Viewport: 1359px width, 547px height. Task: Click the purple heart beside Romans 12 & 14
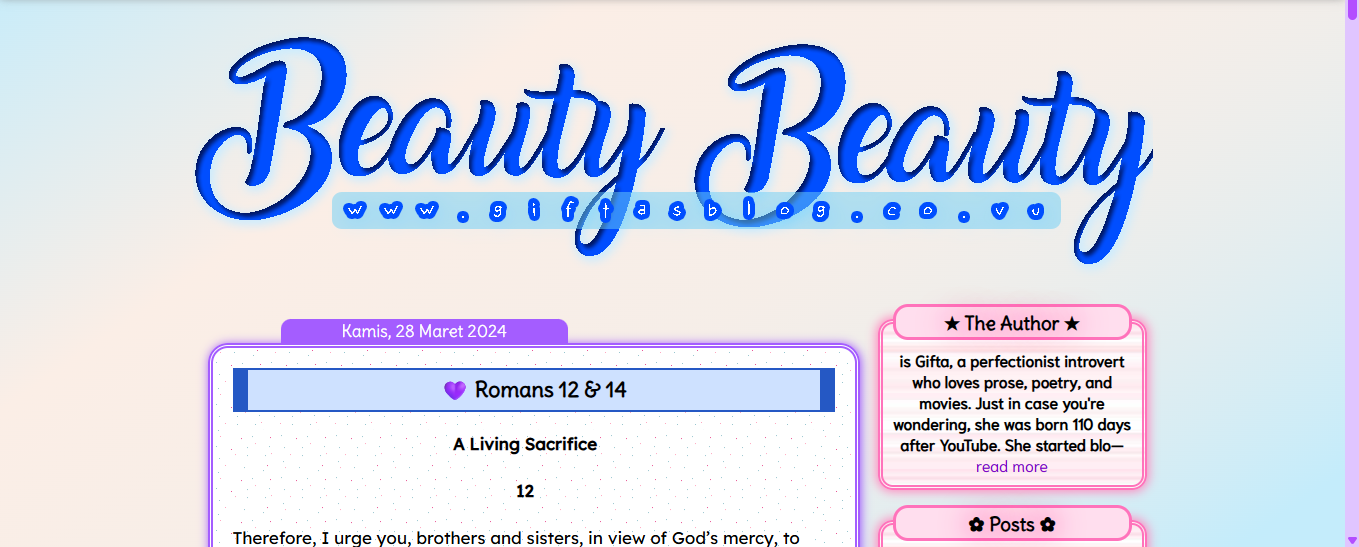point(455,390)
